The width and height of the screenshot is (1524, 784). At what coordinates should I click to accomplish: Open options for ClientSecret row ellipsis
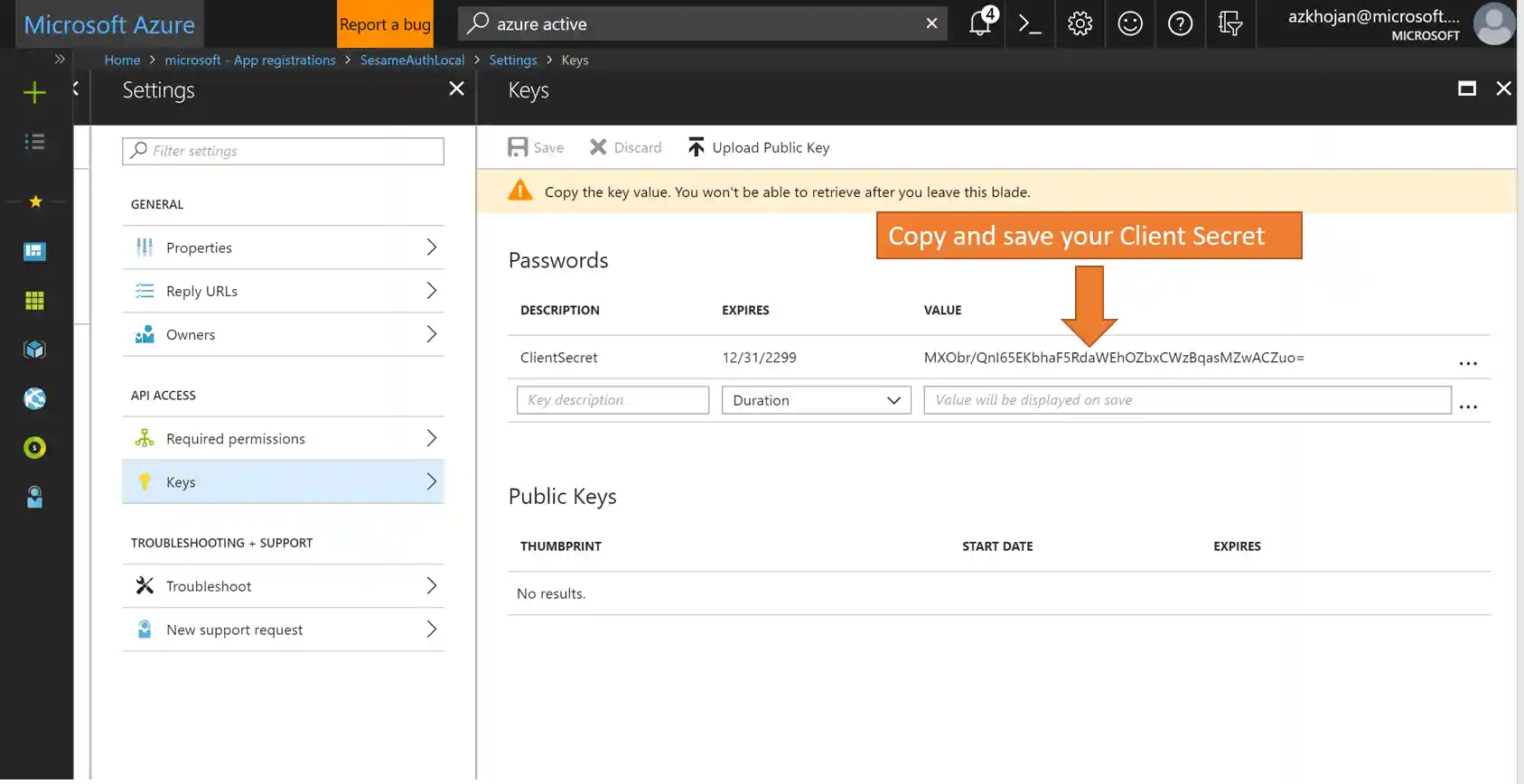pyautogui.click(x=1468, y=362)
